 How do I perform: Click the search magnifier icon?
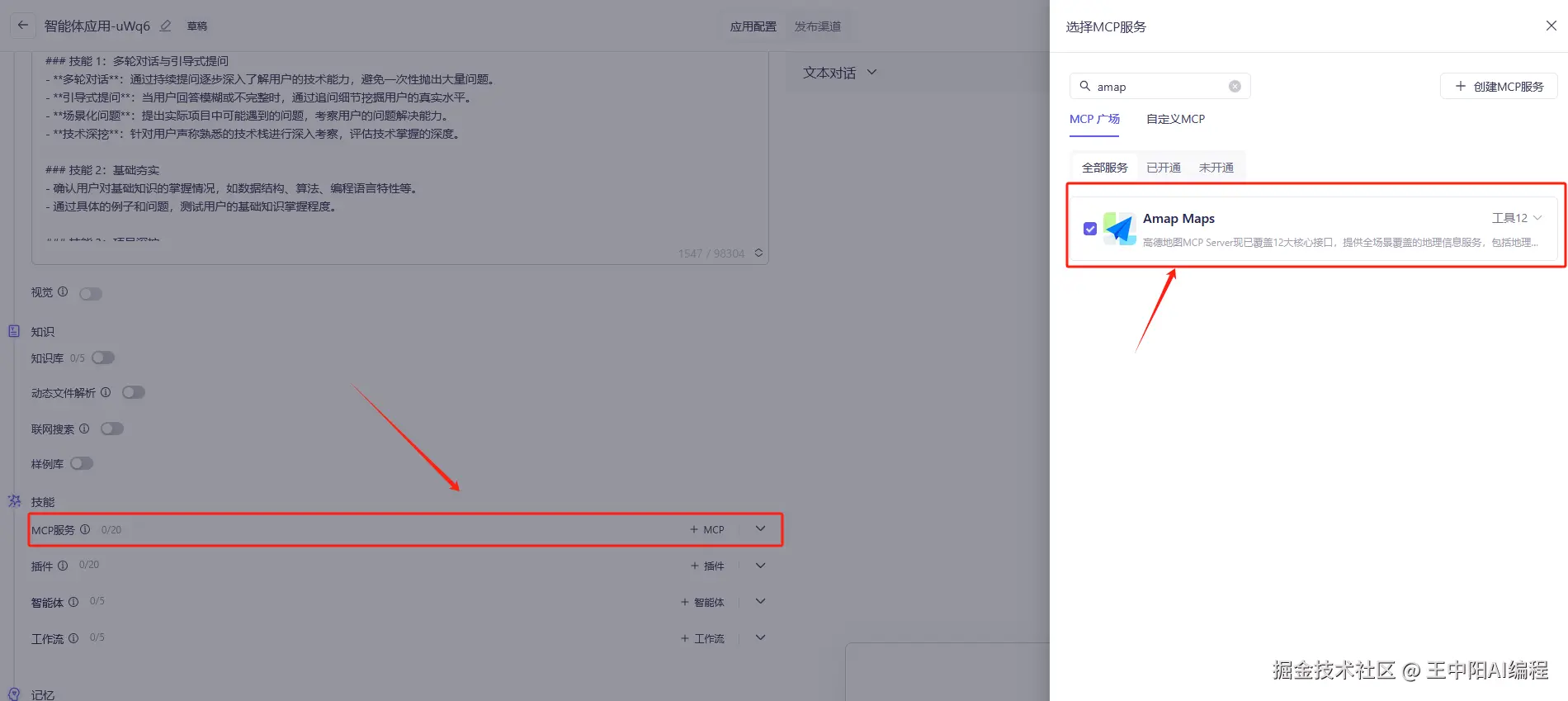pyautogui.click(x=1085, y=86)
